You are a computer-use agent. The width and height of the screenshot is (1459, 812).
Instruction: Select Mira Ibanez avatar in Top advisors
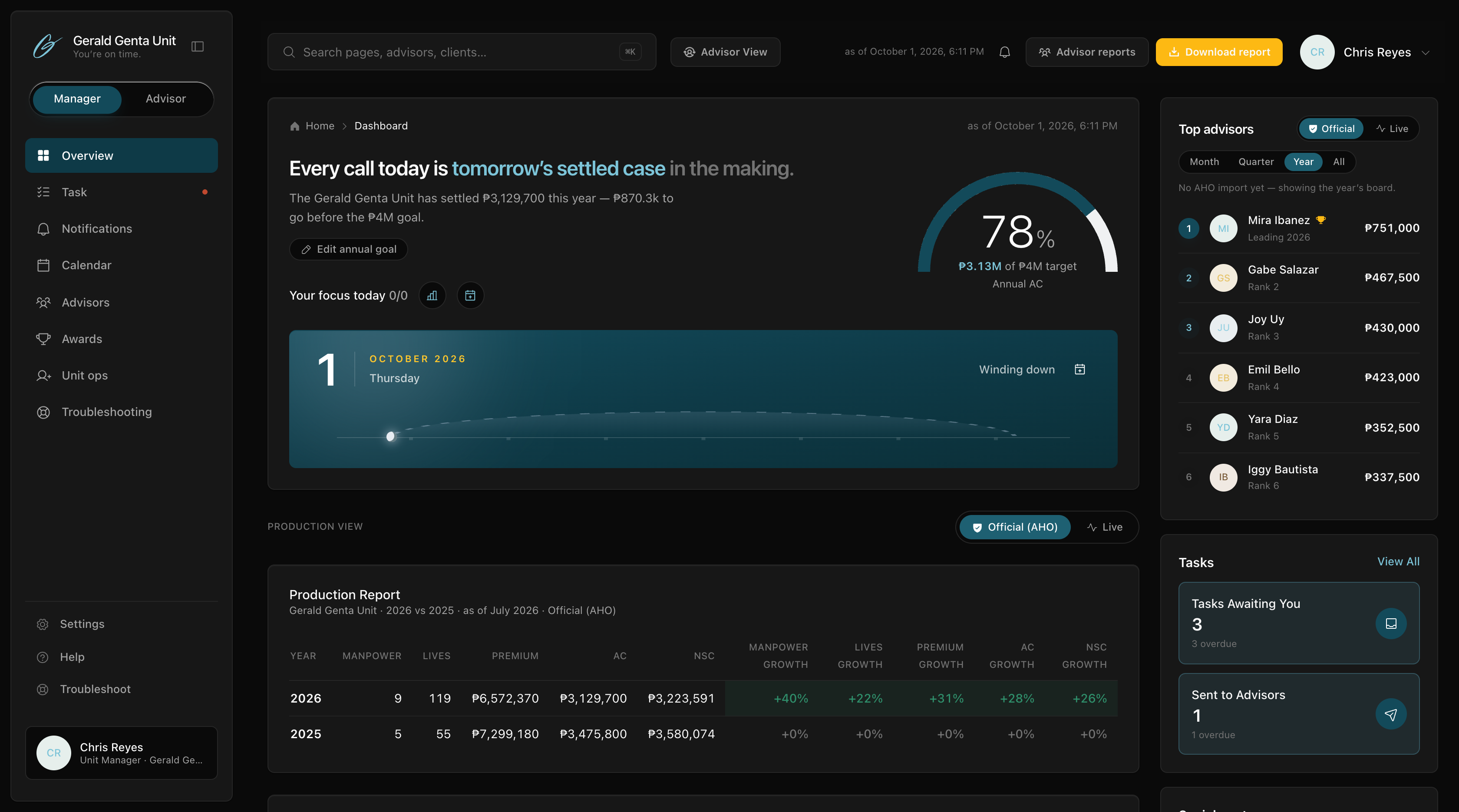click(x=1223, y=228)
